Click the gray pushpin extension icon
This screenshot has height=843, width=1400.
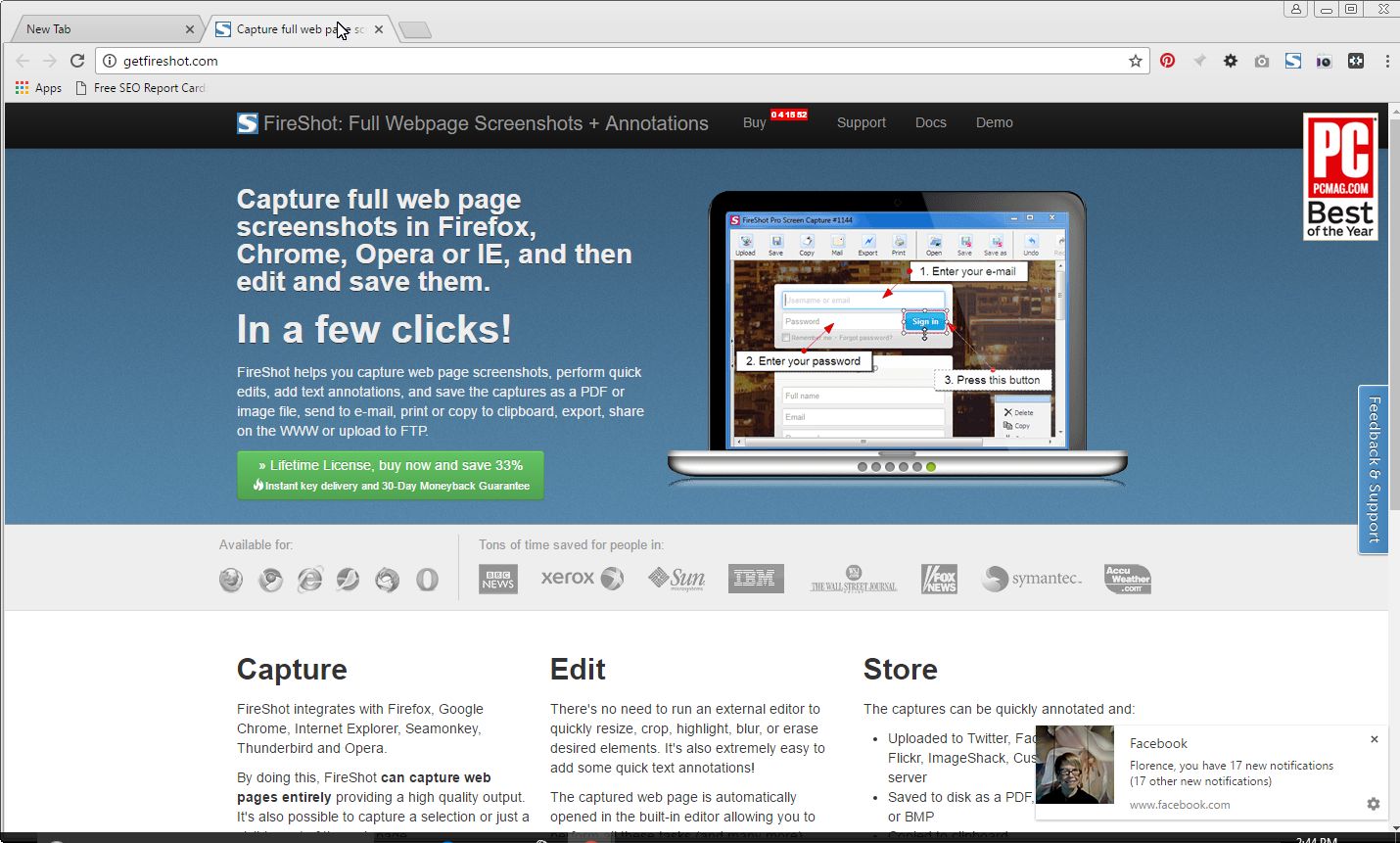(x=1199, y=61)
